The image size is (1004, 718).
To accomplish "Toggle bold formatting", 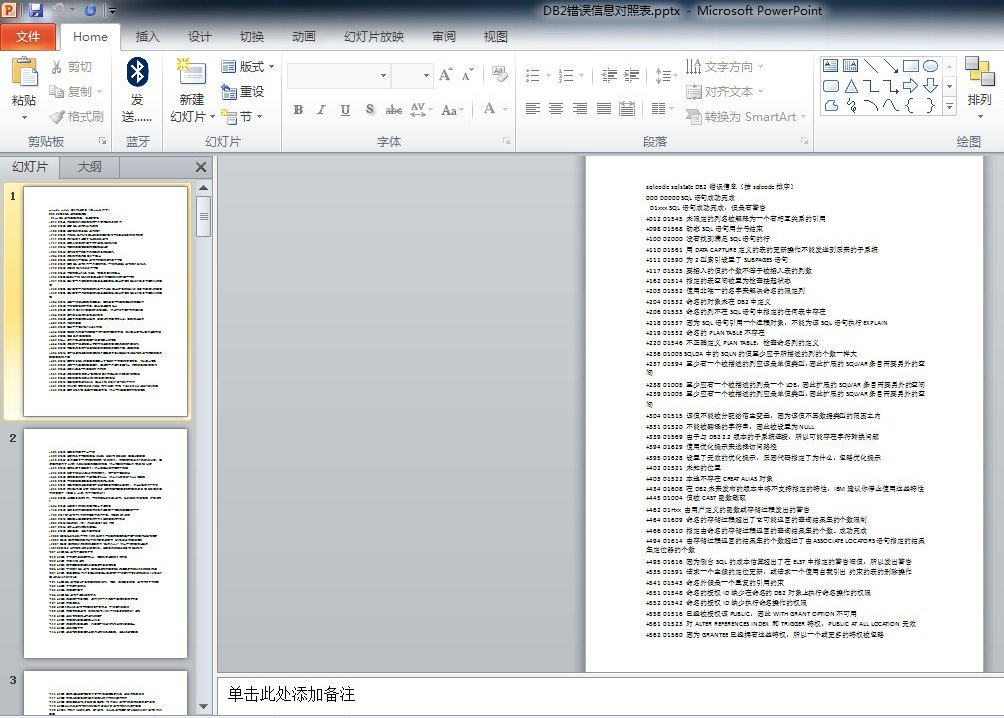I will tap(298, 110).
